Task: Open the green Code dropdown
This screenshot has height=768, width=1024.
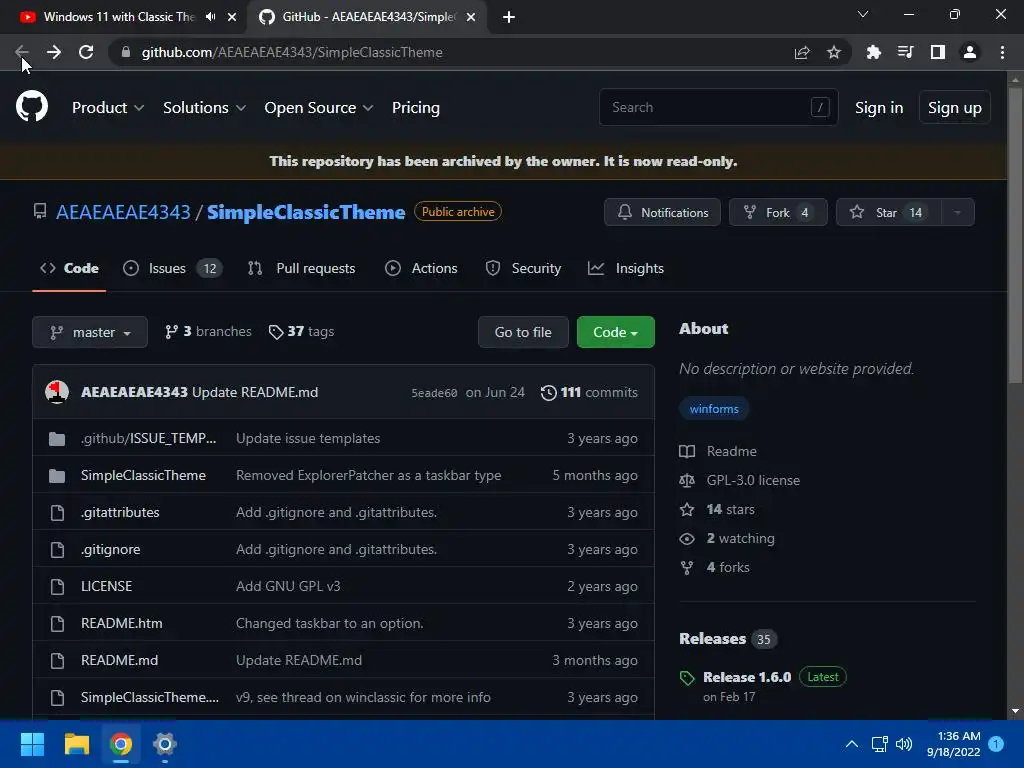Action: [615, 332]
